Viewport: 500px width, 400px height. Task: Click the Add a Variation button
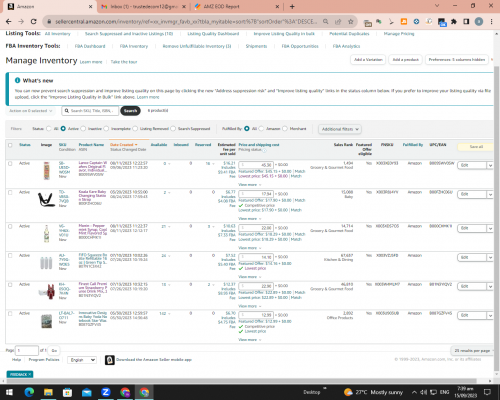368,60
